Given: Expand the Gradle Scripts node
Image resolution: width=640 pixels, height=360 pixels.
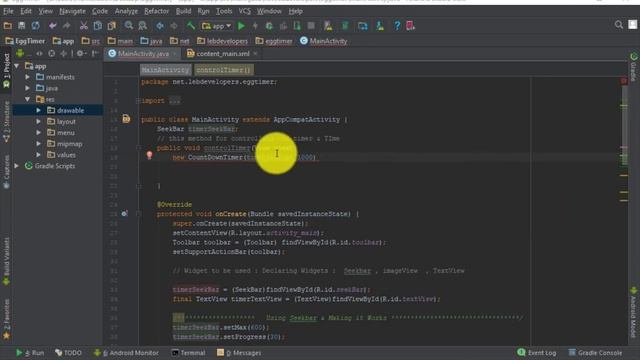Looking at the screenshot, I should pos(17,166).
